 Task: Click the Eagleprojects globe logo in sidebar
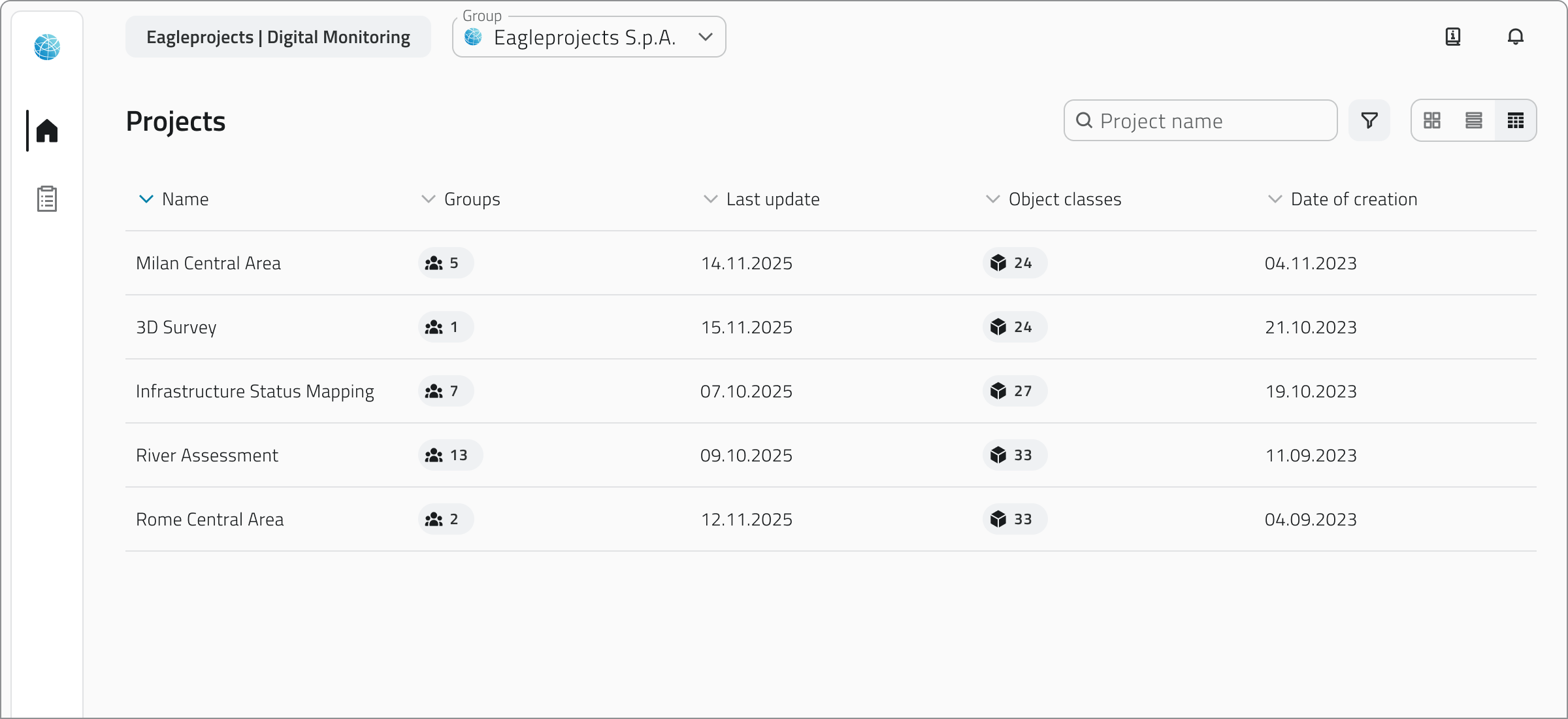(x=47, y=47)
